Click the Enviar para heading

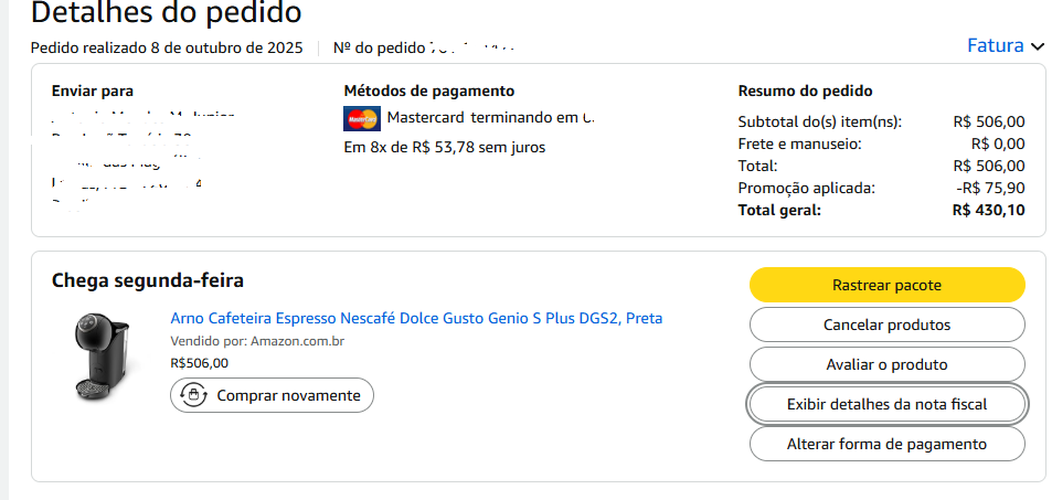click(92, 91)
